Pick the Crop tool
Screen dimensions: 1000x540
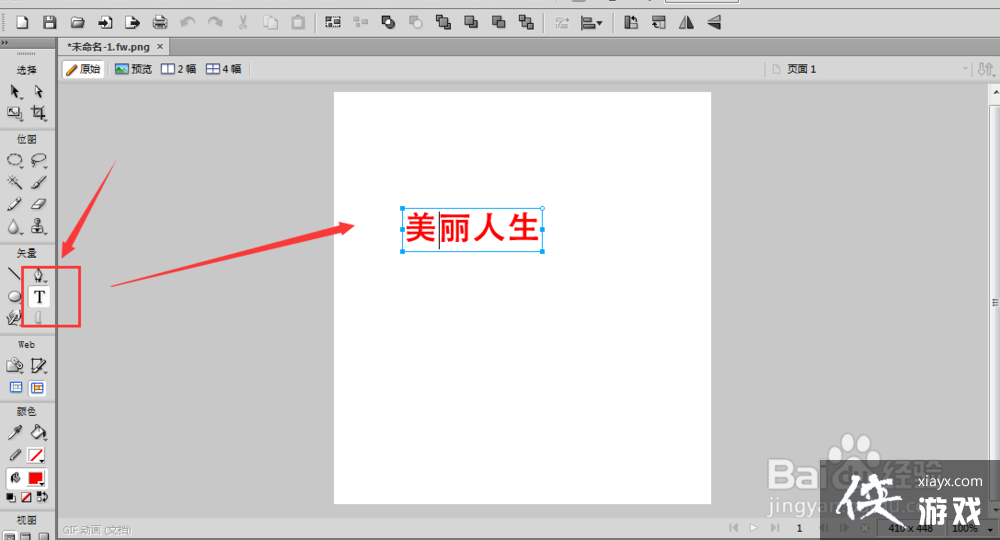coord(39,114)
